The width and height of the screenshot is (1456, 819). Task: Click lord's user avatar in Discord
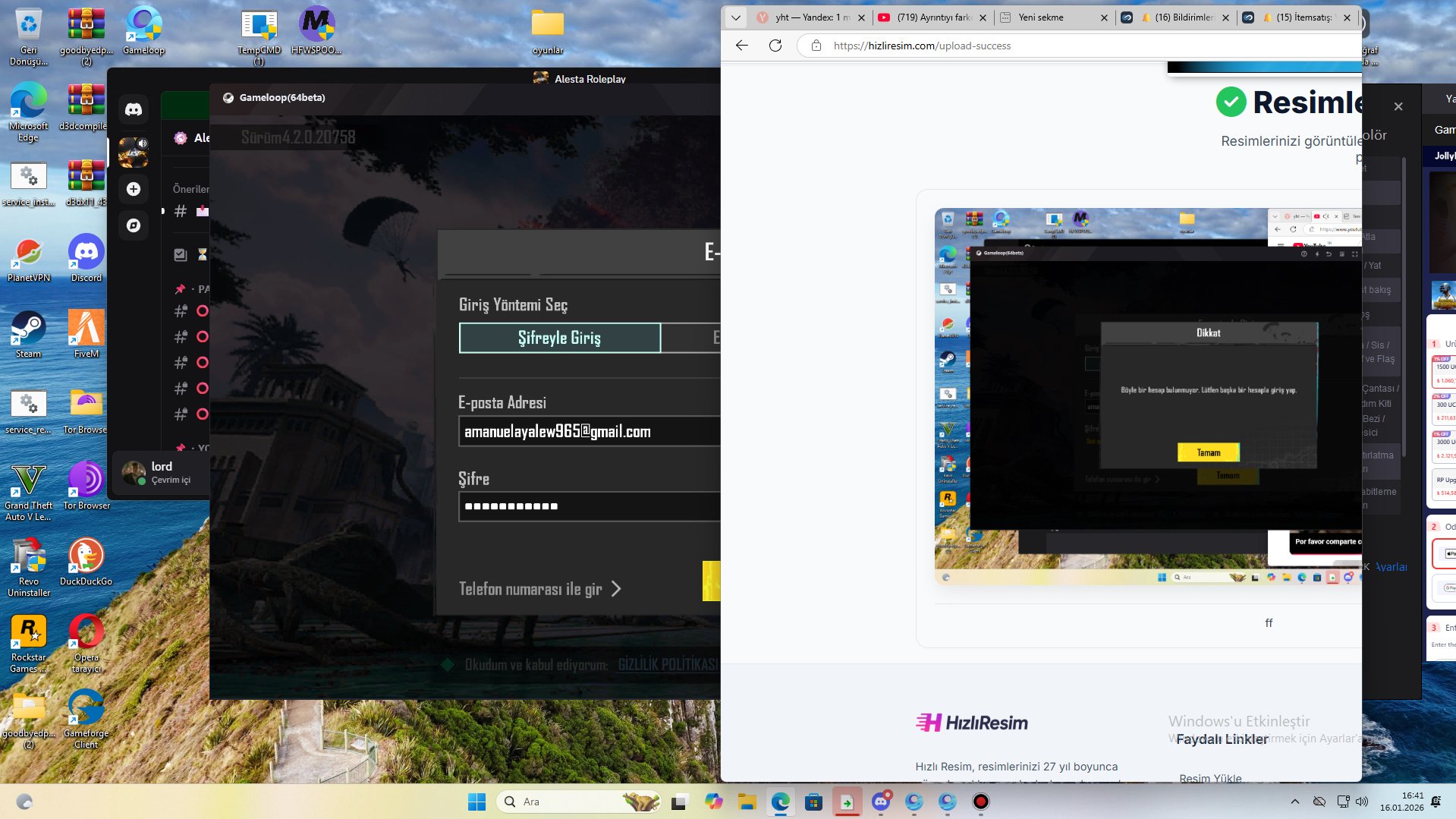[x=134, y=473]
